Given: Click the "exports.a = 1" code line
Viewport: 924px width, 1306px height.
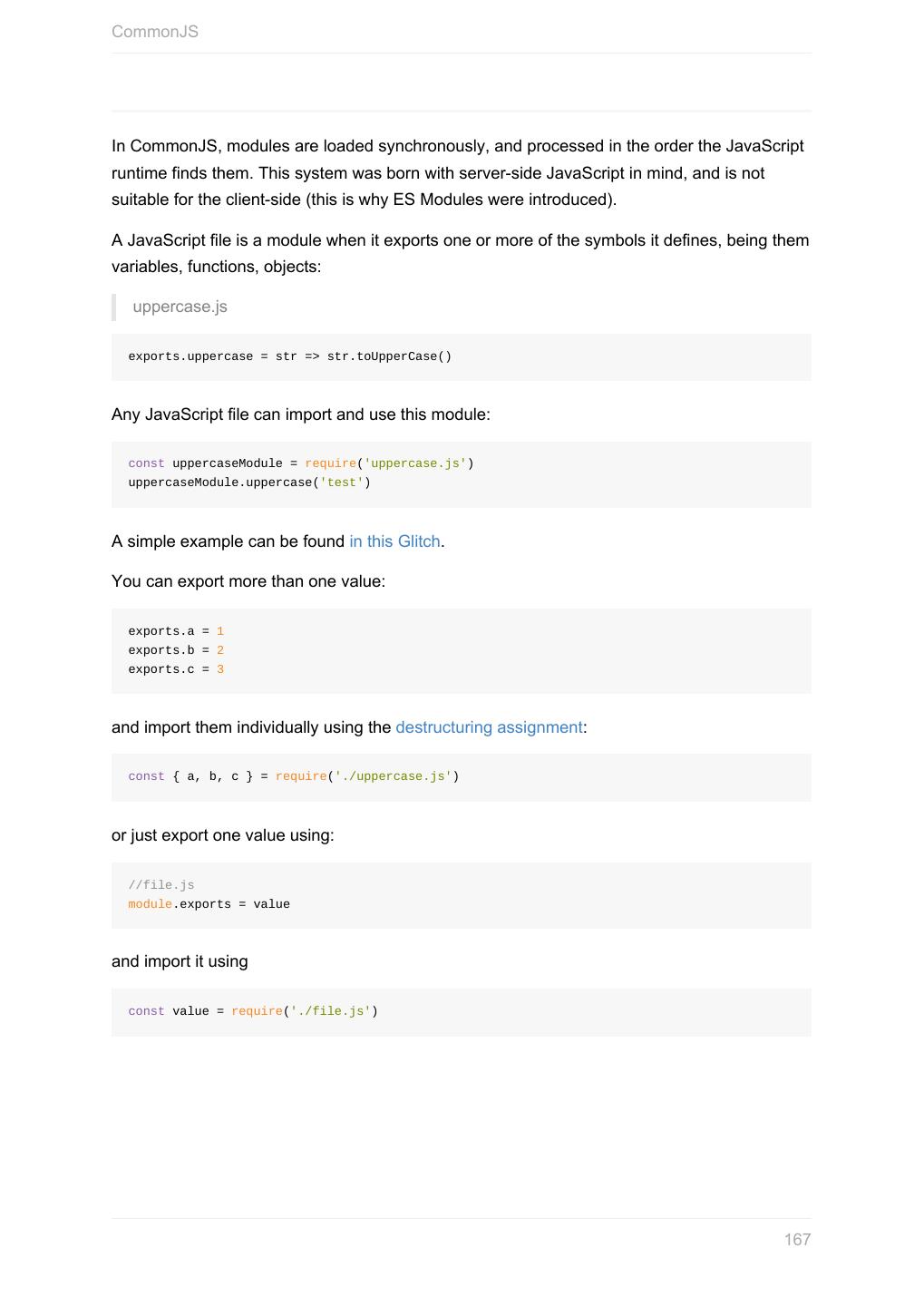Looking at the screenshot, I should pos(176,631).
